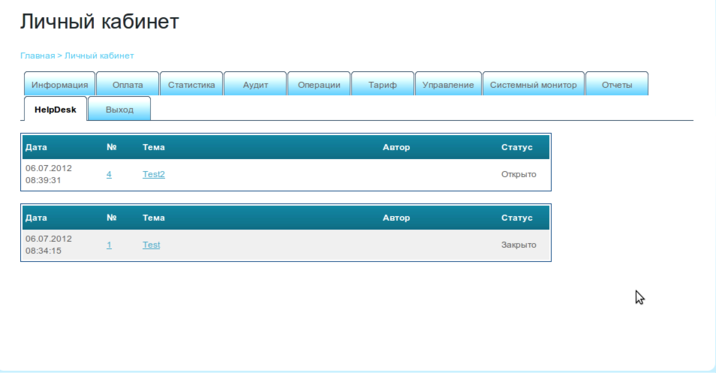Click the Тема header in the open-tickets table
716x373 pixels.
tap(153, 147)
